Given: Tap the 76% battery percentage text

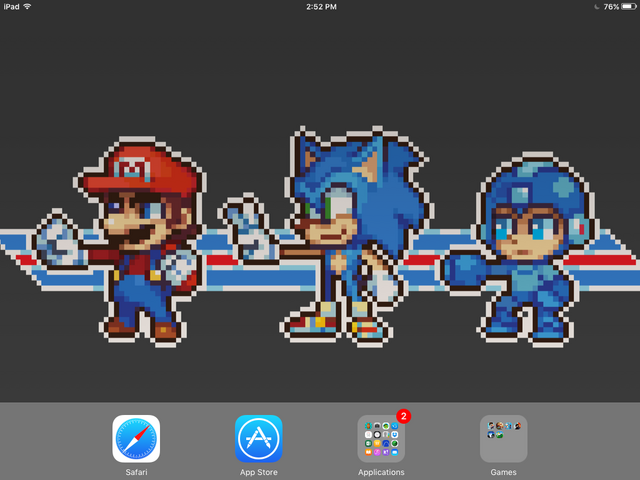Looking at the screenshot, I should point(611,7).
